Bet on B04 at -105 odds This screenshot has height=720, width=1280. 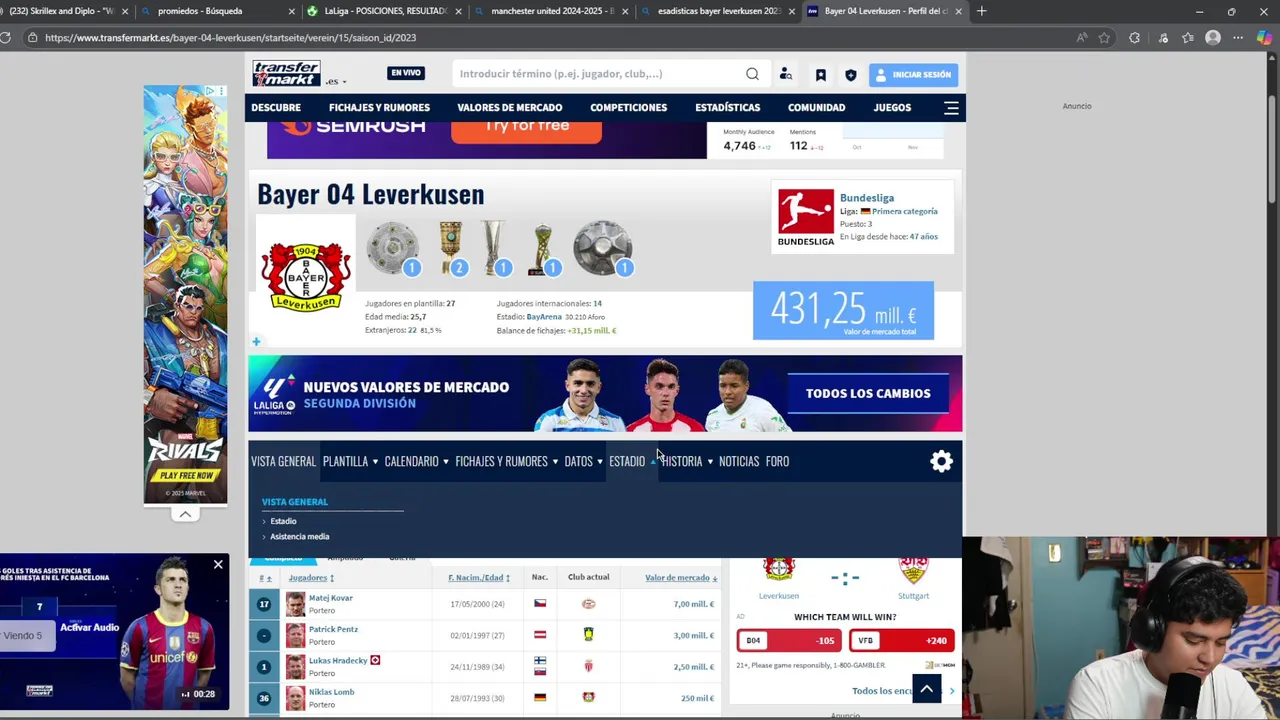790,640
